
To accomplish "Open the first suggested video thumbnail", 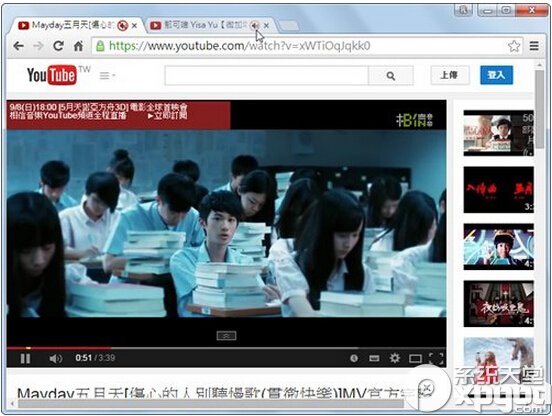I will point(498,133).
